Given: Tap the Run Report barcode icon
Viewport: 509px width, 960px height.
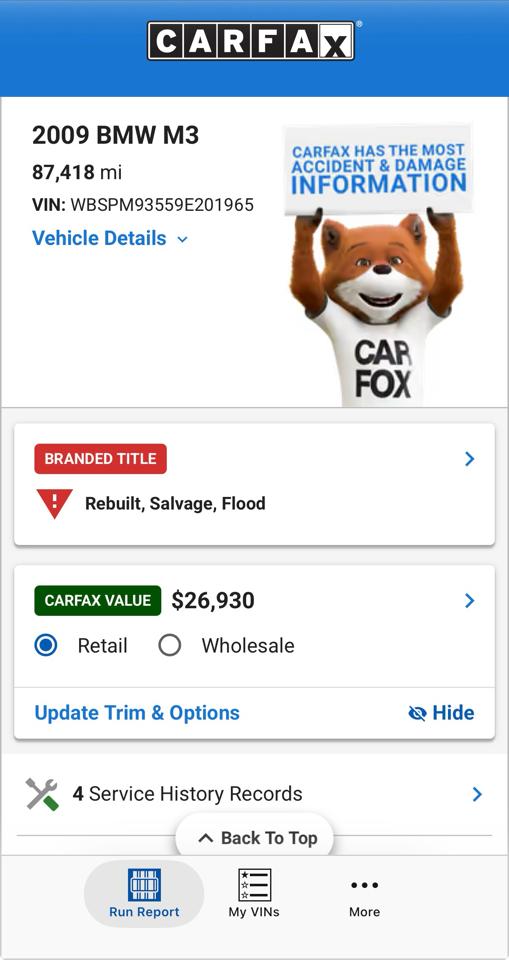Looking at the screenshot, I should [x=144, y=884].
